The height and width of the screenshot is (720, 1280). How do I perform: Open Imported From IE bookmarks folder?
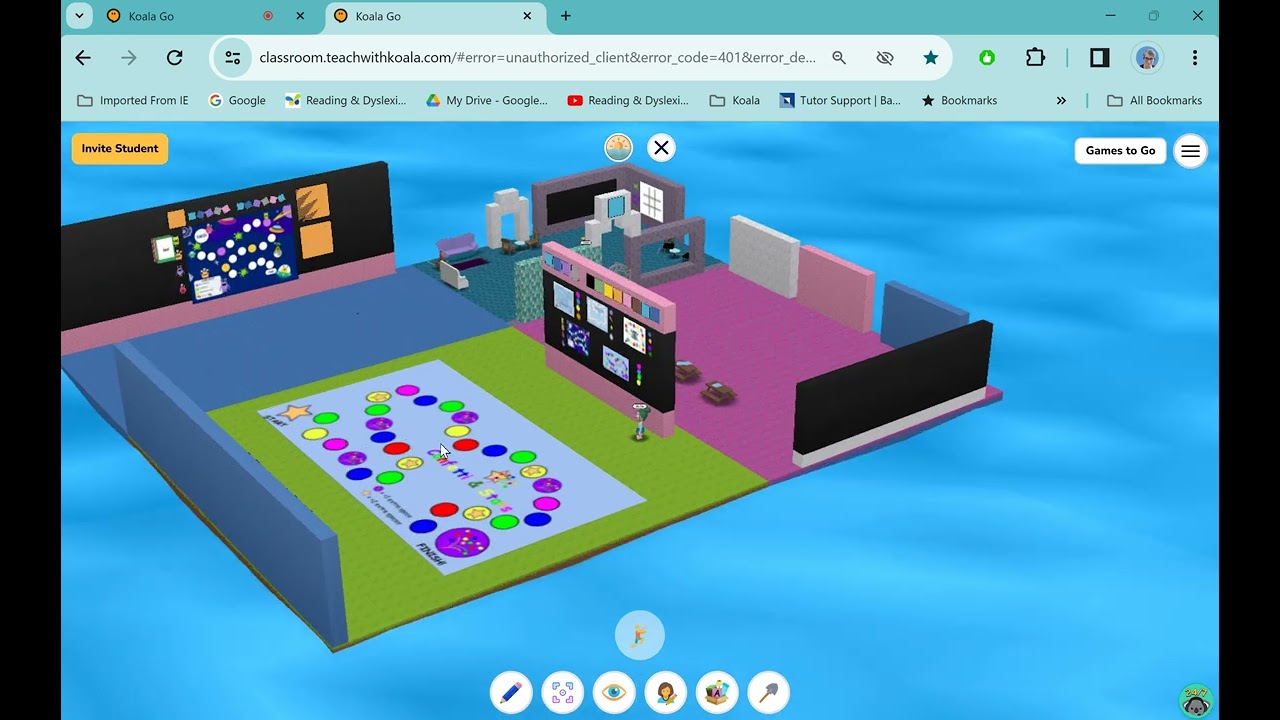click(133, 100)
